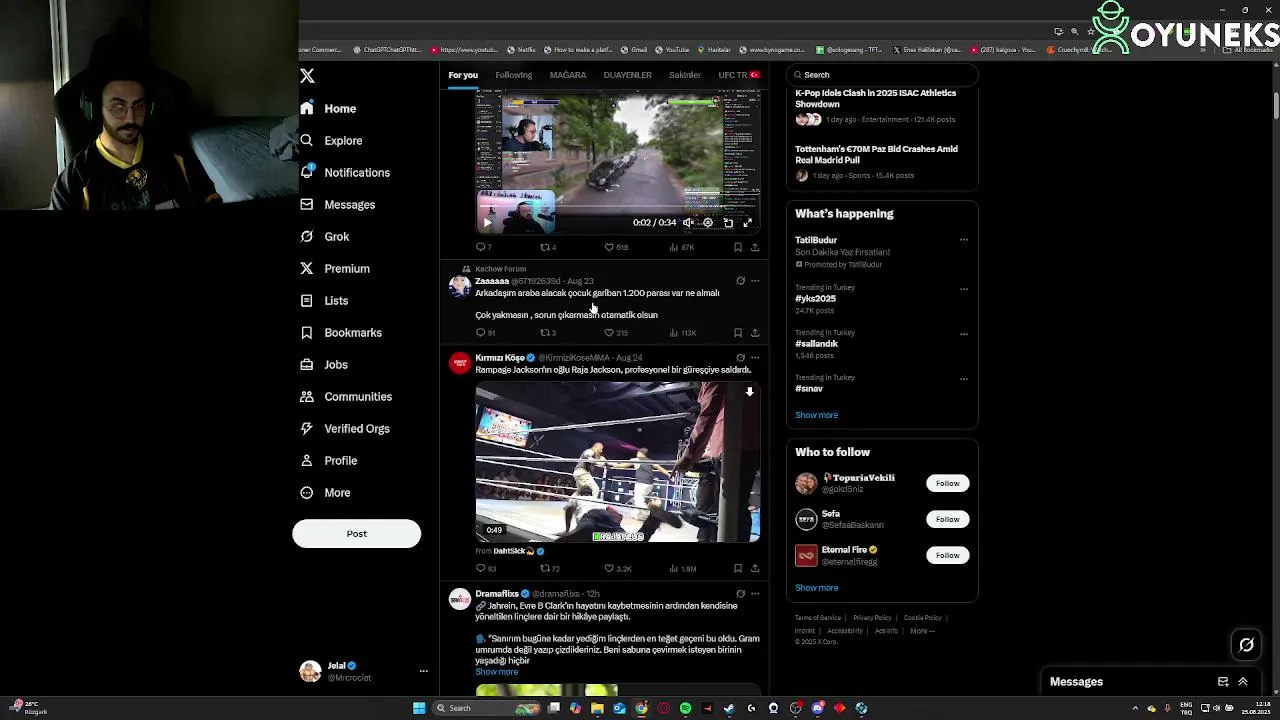Screen dimensions: 1280x720
Task: Unmute the car video
Action: coord(688,222)
